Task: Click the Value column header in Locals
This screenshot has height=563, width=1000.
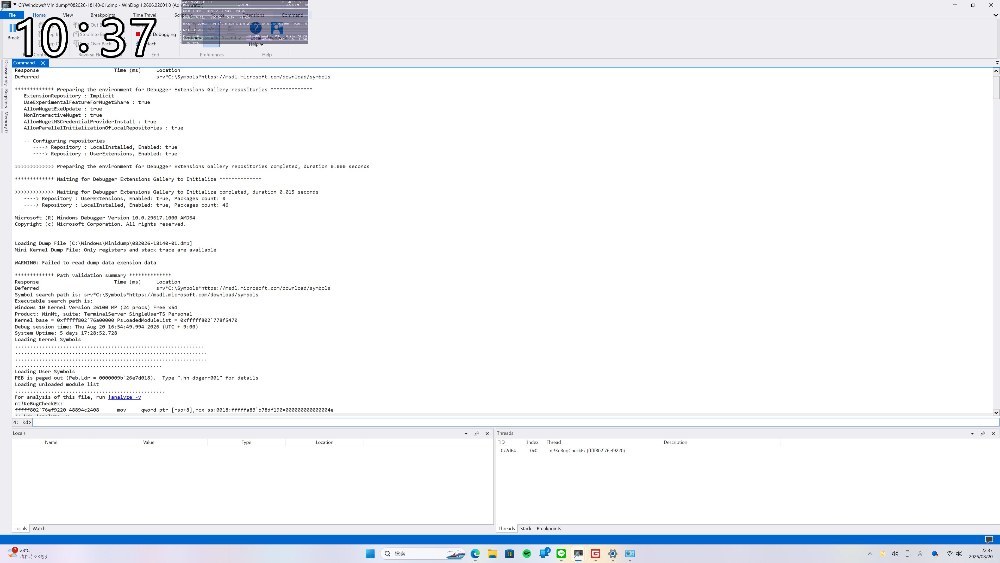Action: [149, 442]
